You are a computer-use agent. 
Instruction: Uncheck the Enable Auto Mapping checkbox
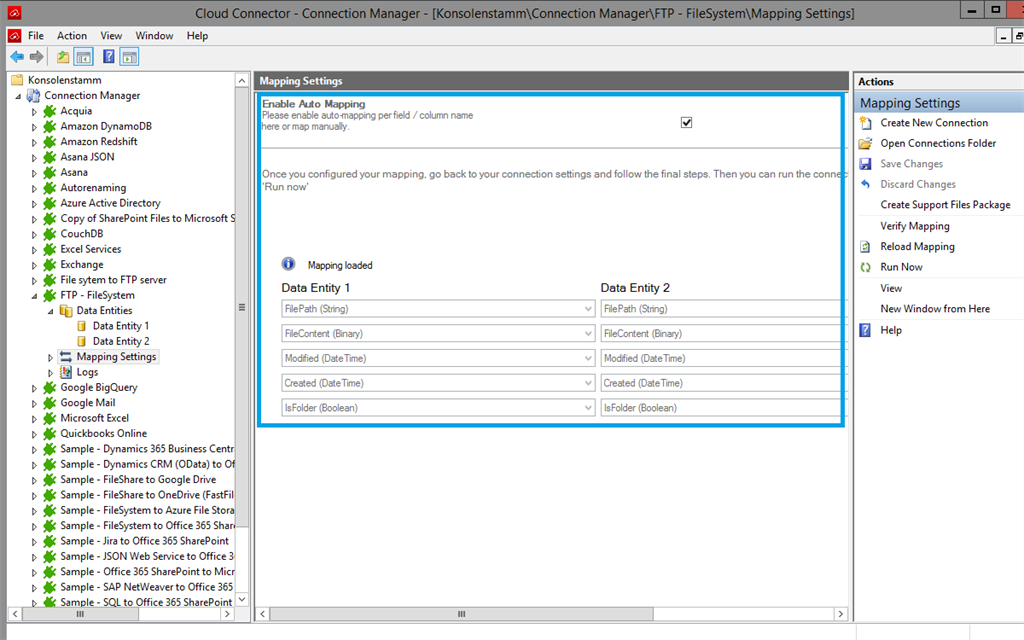[x=686, y=123]
